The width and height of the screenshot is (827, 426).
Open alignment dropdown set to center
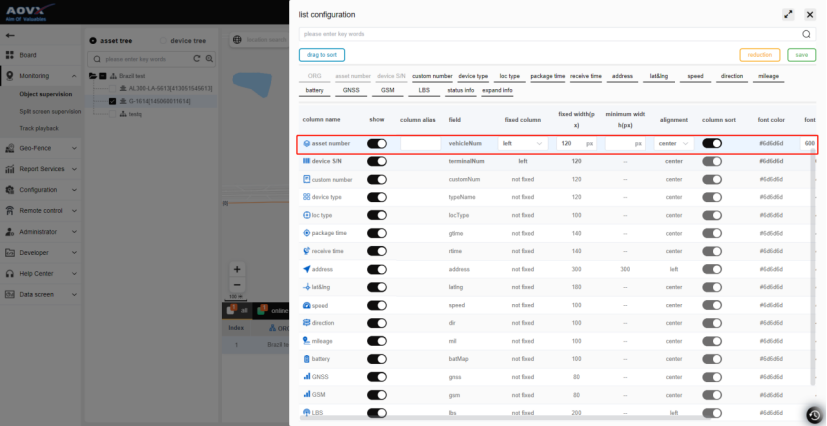click(673, 143)
